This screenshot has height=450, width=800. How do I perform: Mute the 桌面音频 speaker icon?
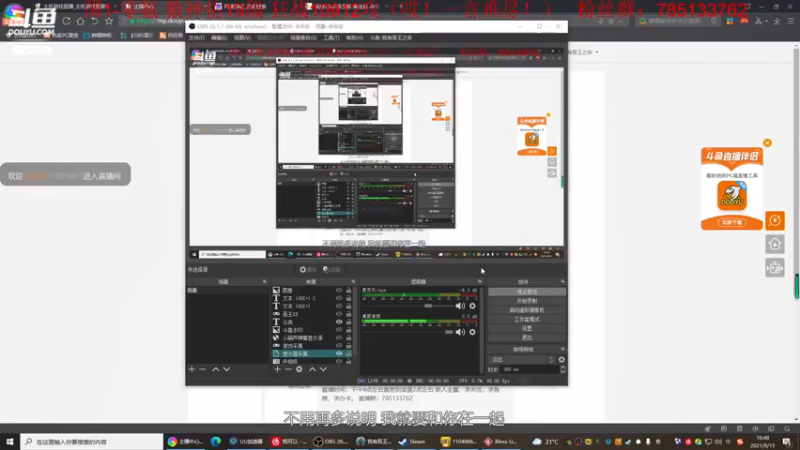tap(460, 332)
